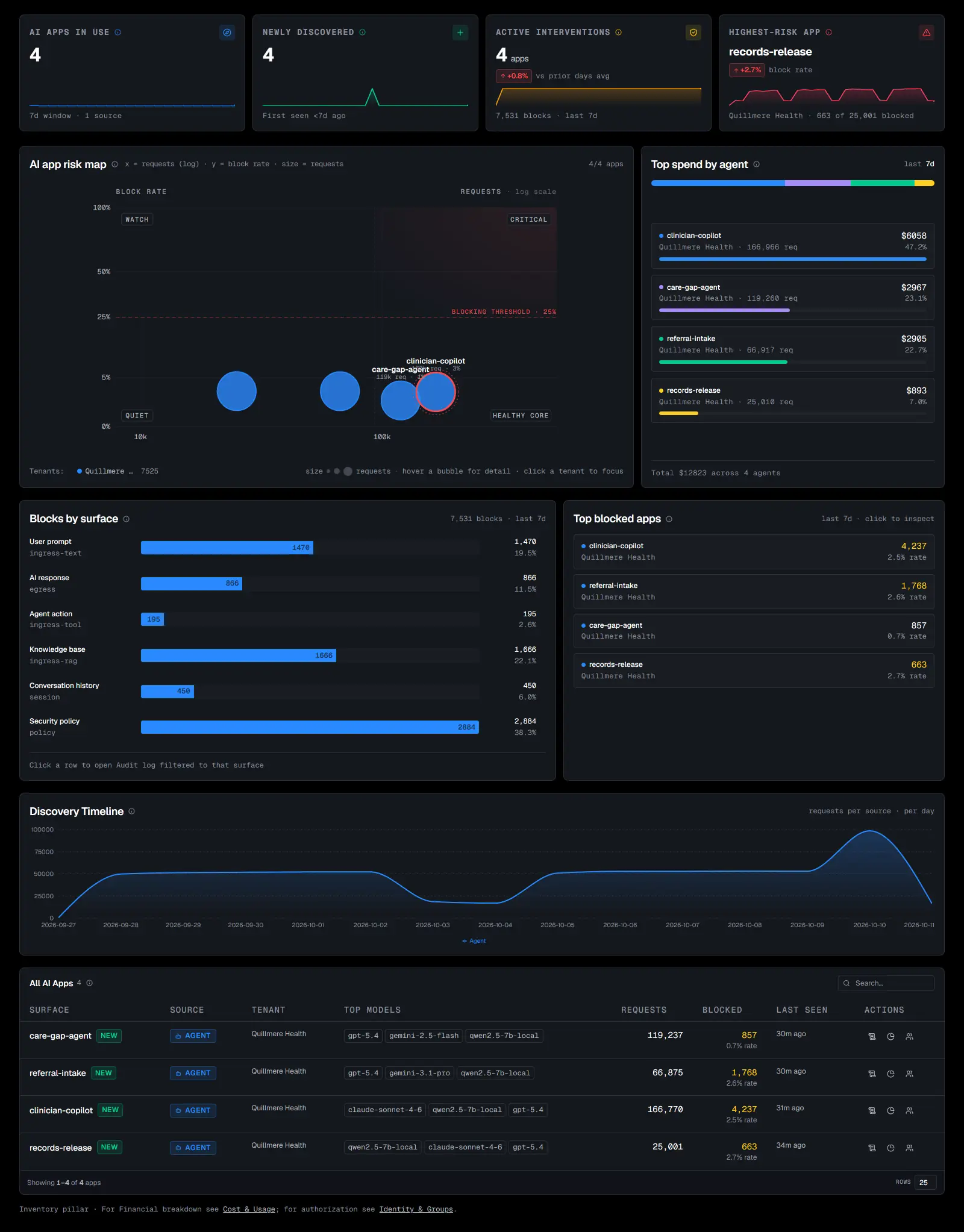Open the Rows per page selector showing 25

point(925,1182)
